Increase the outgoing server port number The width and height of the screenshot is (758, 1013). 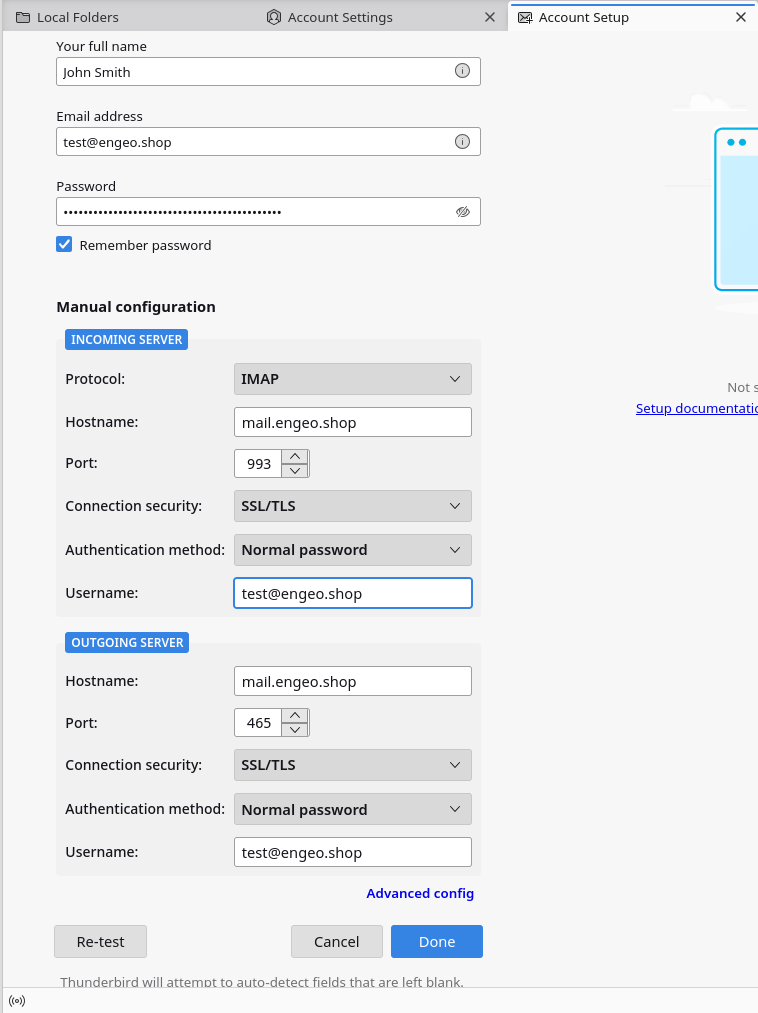click(295, 716)
